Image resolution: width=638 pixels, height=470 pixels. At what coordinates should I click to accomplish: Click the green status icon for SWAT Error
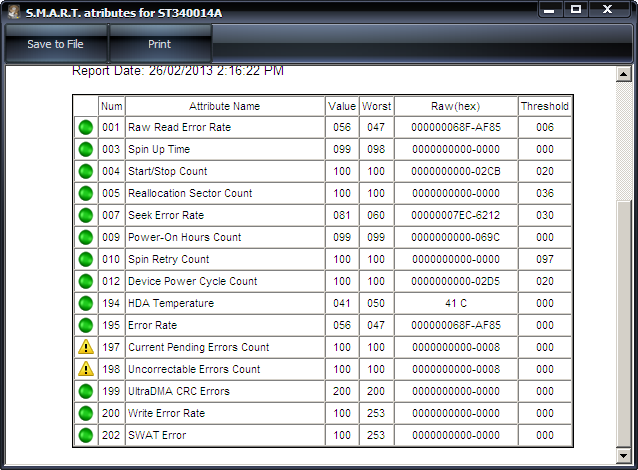point(86,435)
